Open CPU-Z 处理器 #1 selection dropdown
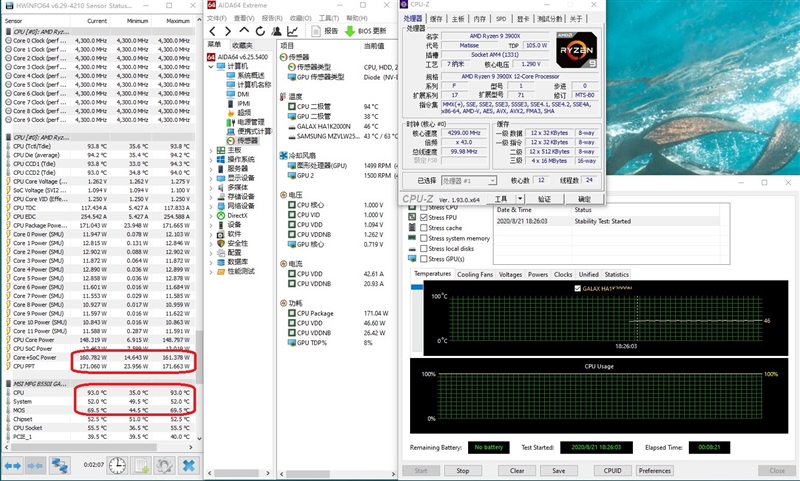The height and width of the screenshot is (481, 800). [492, 181]
